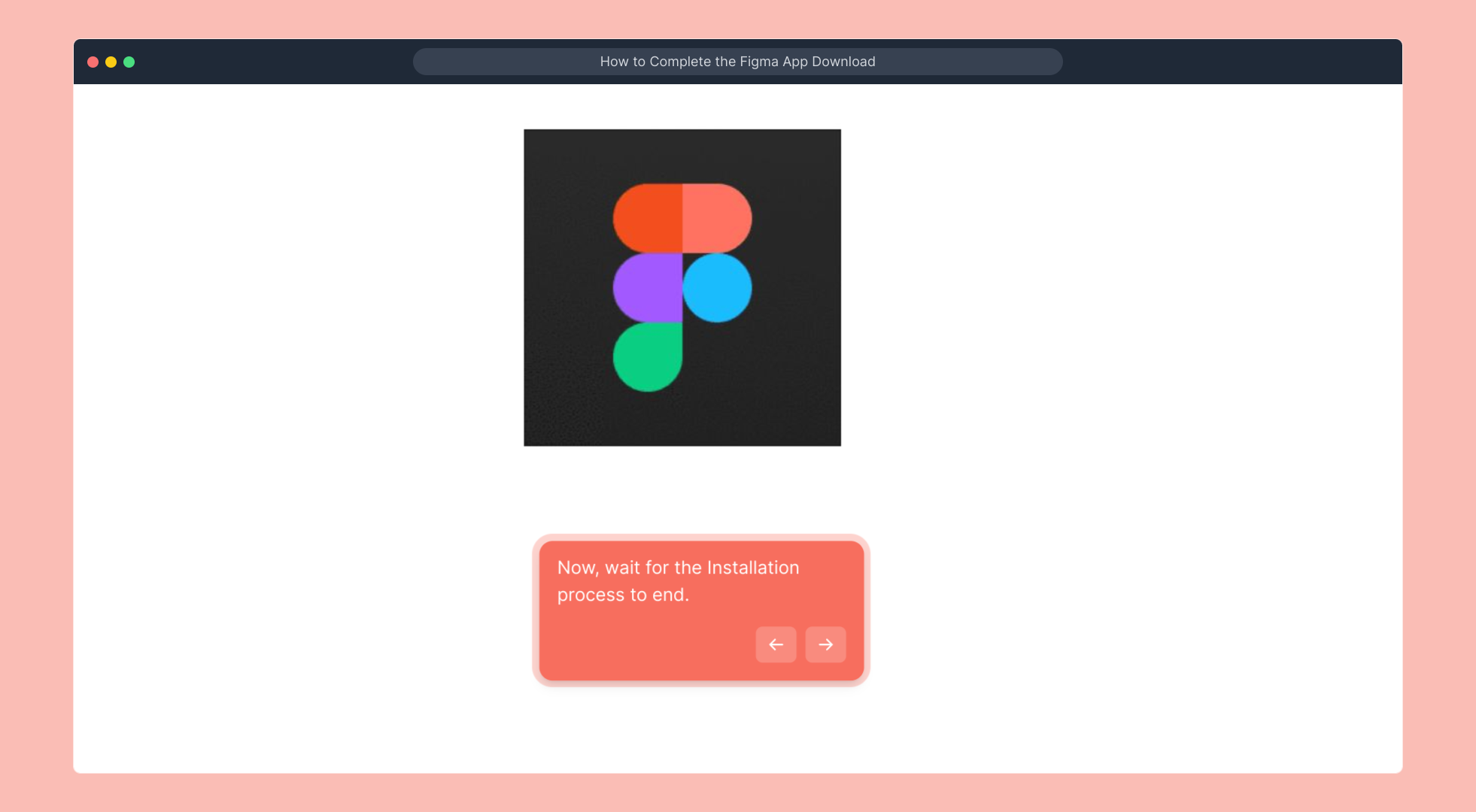This screenshot has width=1476, height=812.
Task: Click the green shape of Figma logo
Action: [647, 357]
